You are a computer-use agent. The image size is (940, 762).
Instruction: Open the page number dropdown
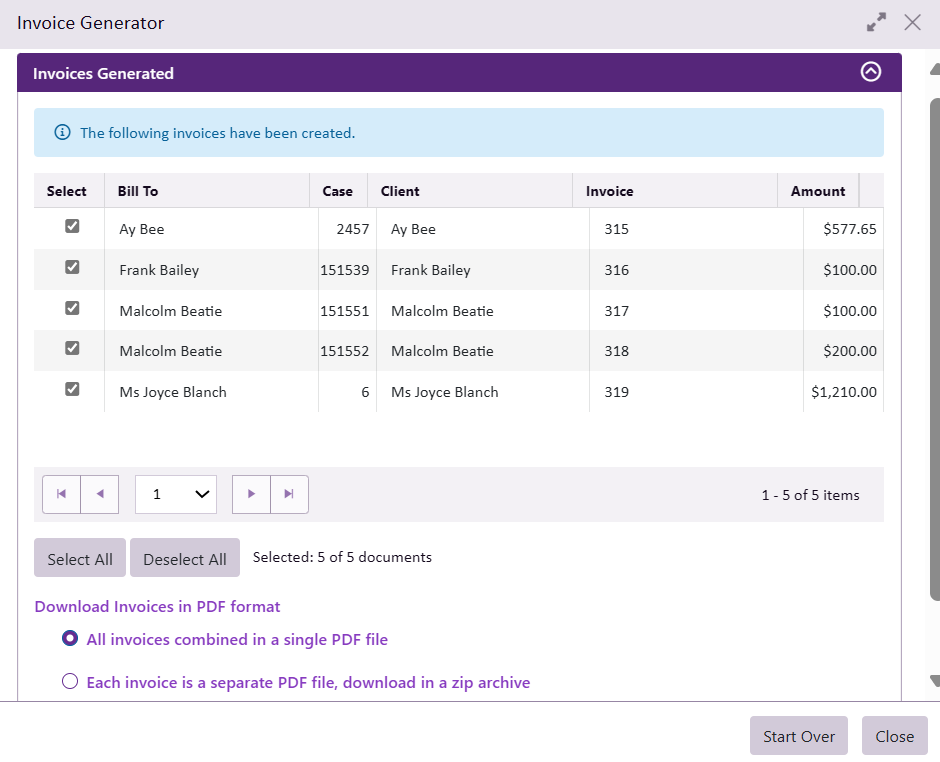pyautogui.click(x=176, y=494)
